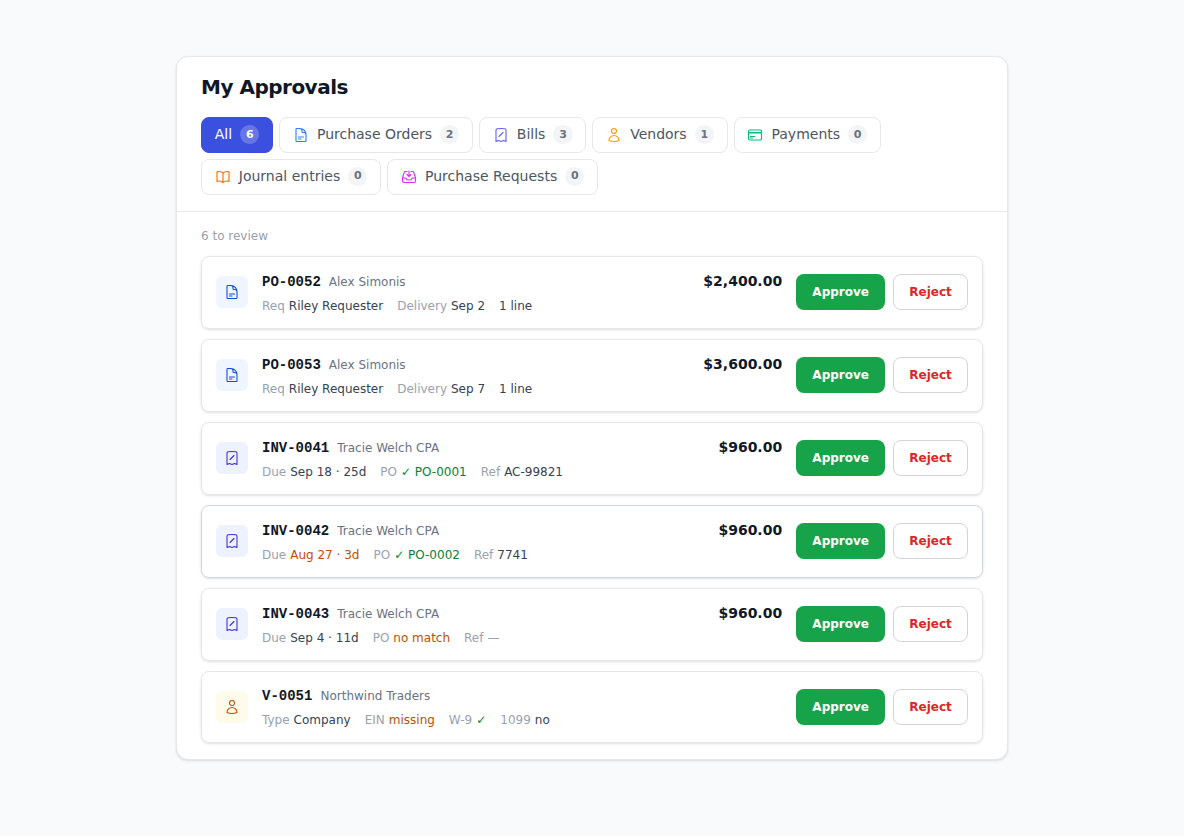Show All approvals tab
This screenshot has width=1184, height=836.
click(x=236, y=135)
